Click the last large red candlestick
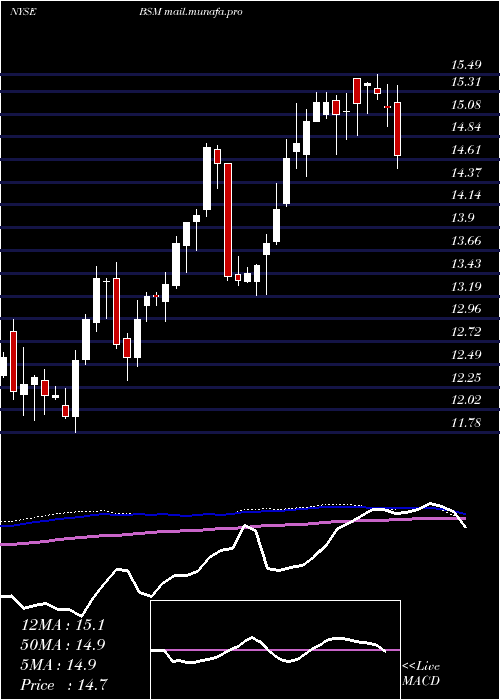 click(x=397, y=129)
